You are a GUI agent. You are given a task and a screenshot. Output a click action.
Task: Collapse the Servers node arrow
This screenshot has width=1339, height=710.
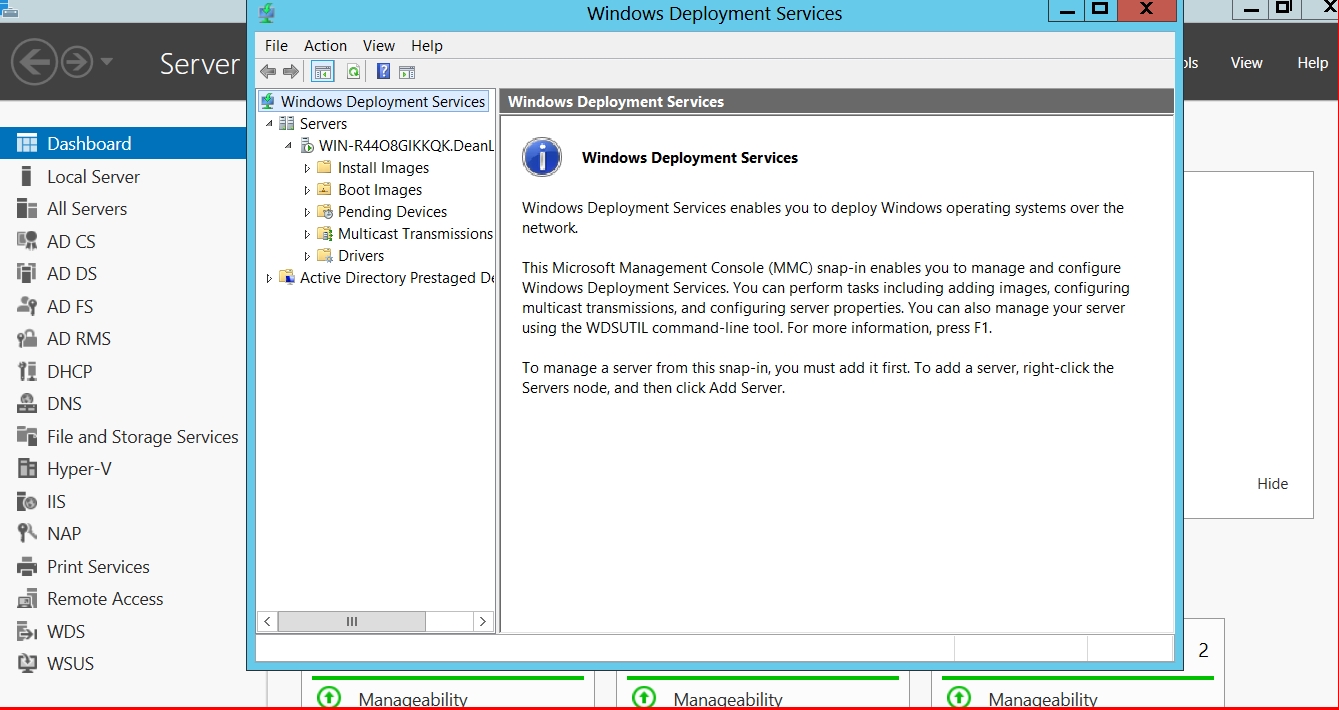269,124
